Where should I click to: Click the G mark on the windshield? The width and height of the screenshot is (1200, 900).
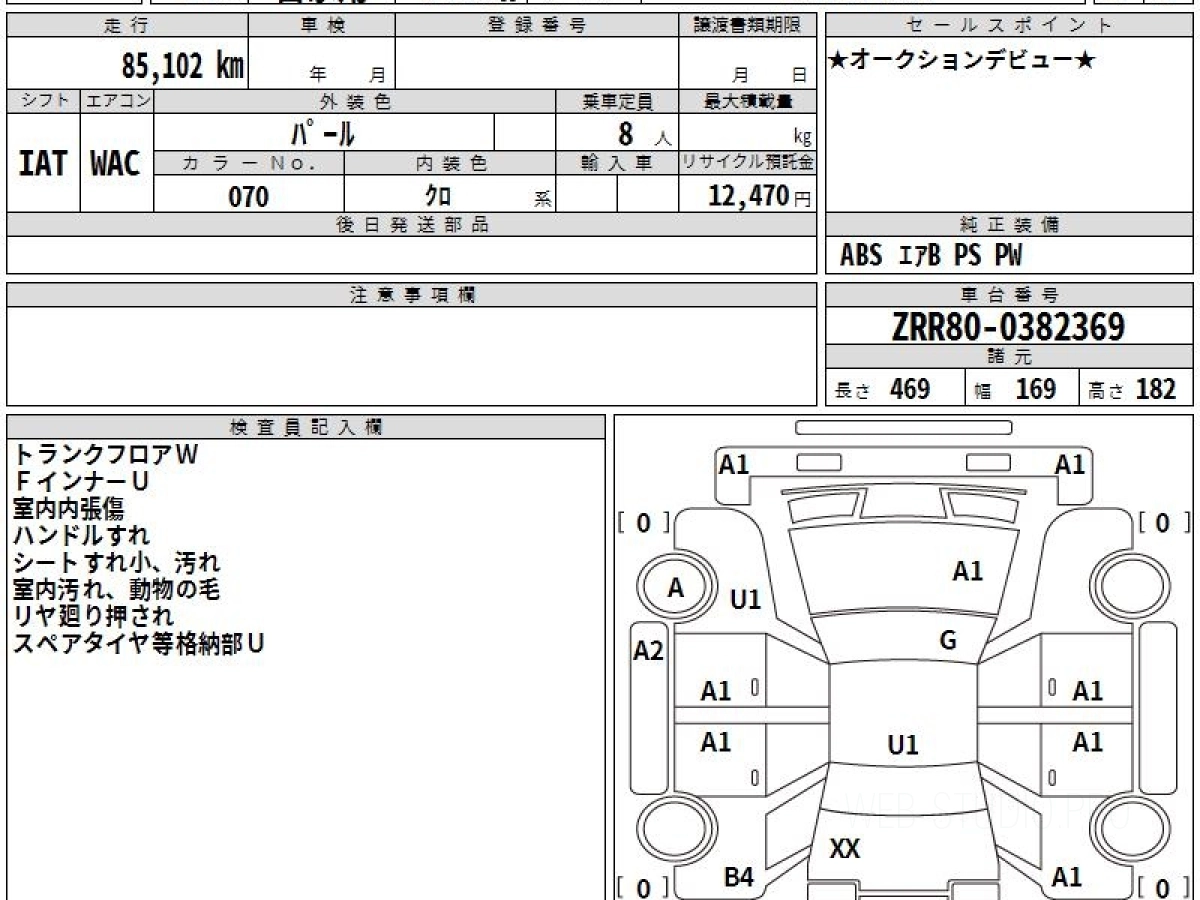(x=948, y=641)
